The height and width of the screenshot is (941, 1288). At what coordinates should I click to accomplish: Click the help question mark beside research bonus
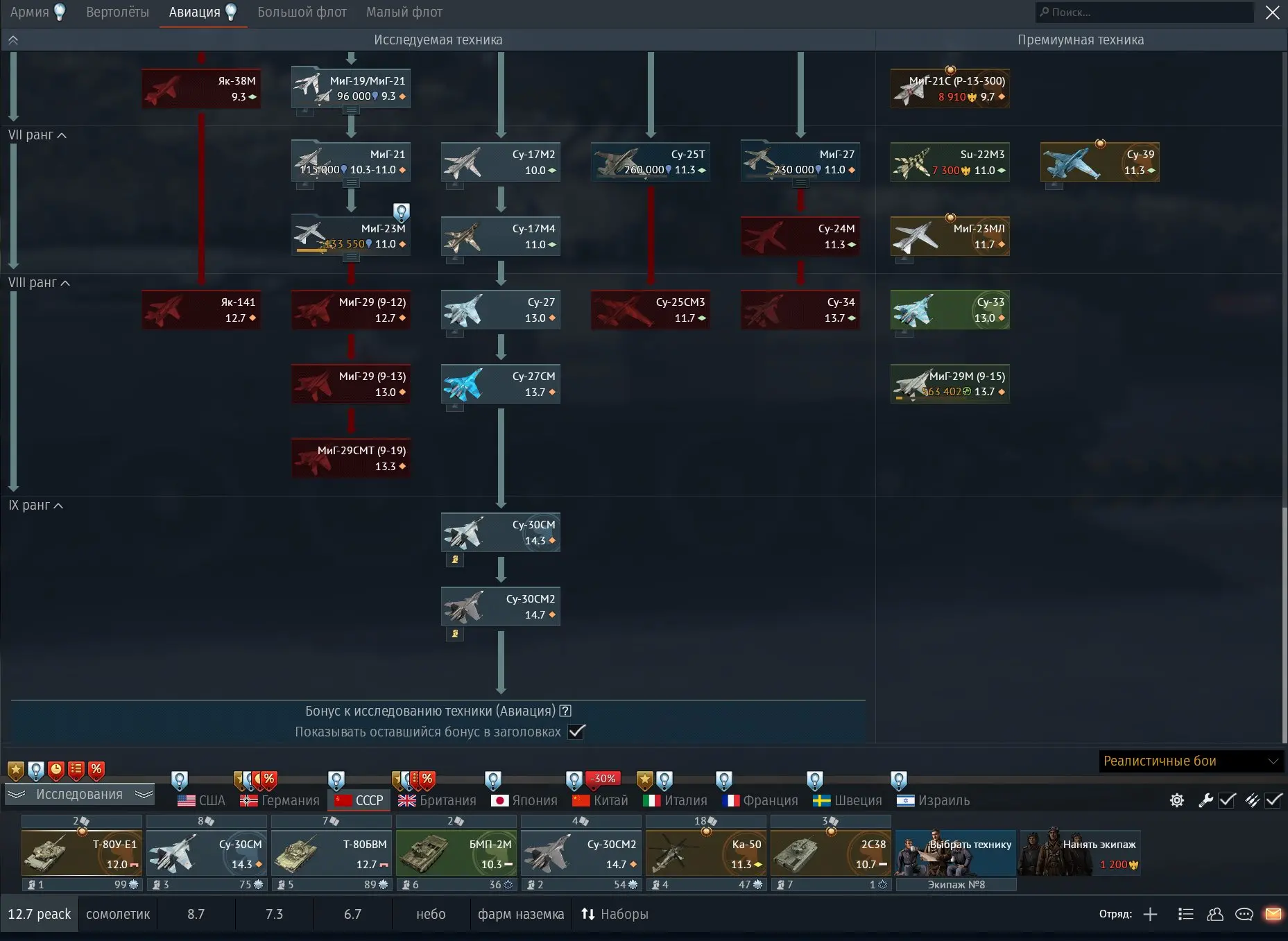(565, 711)
